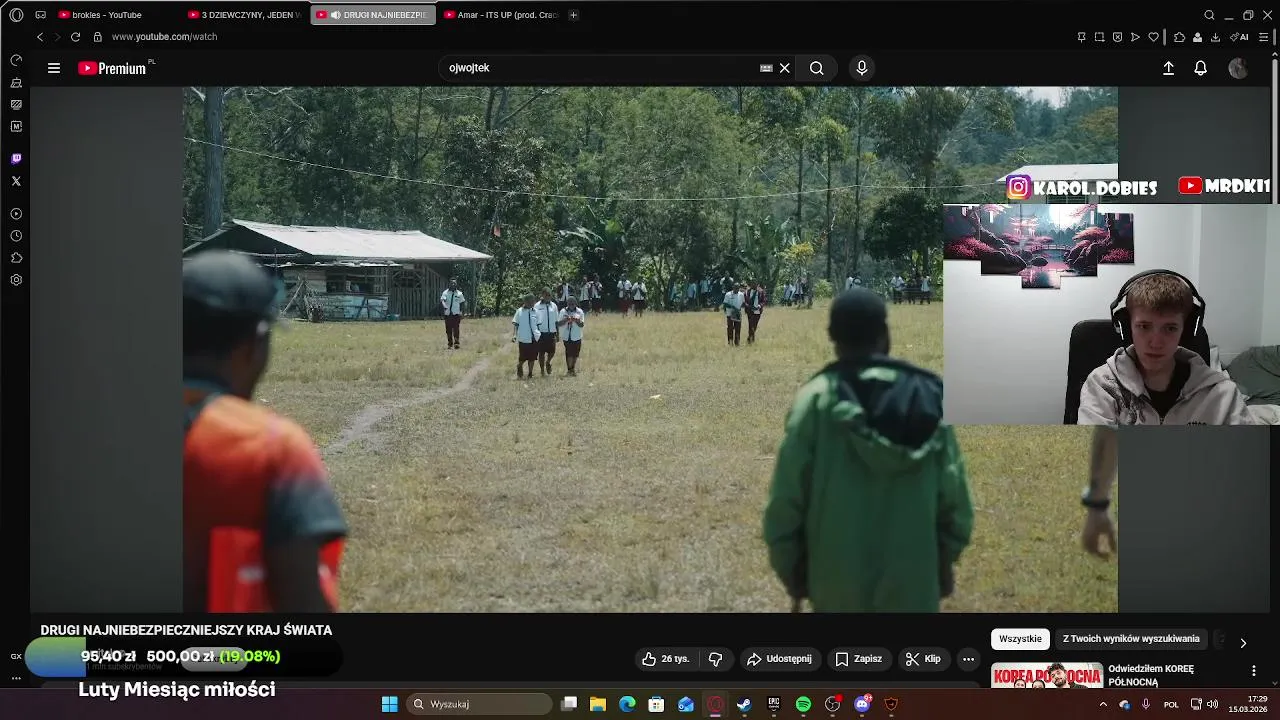Click the YouTube search box with 'ojwojtek'

(600, 68)
